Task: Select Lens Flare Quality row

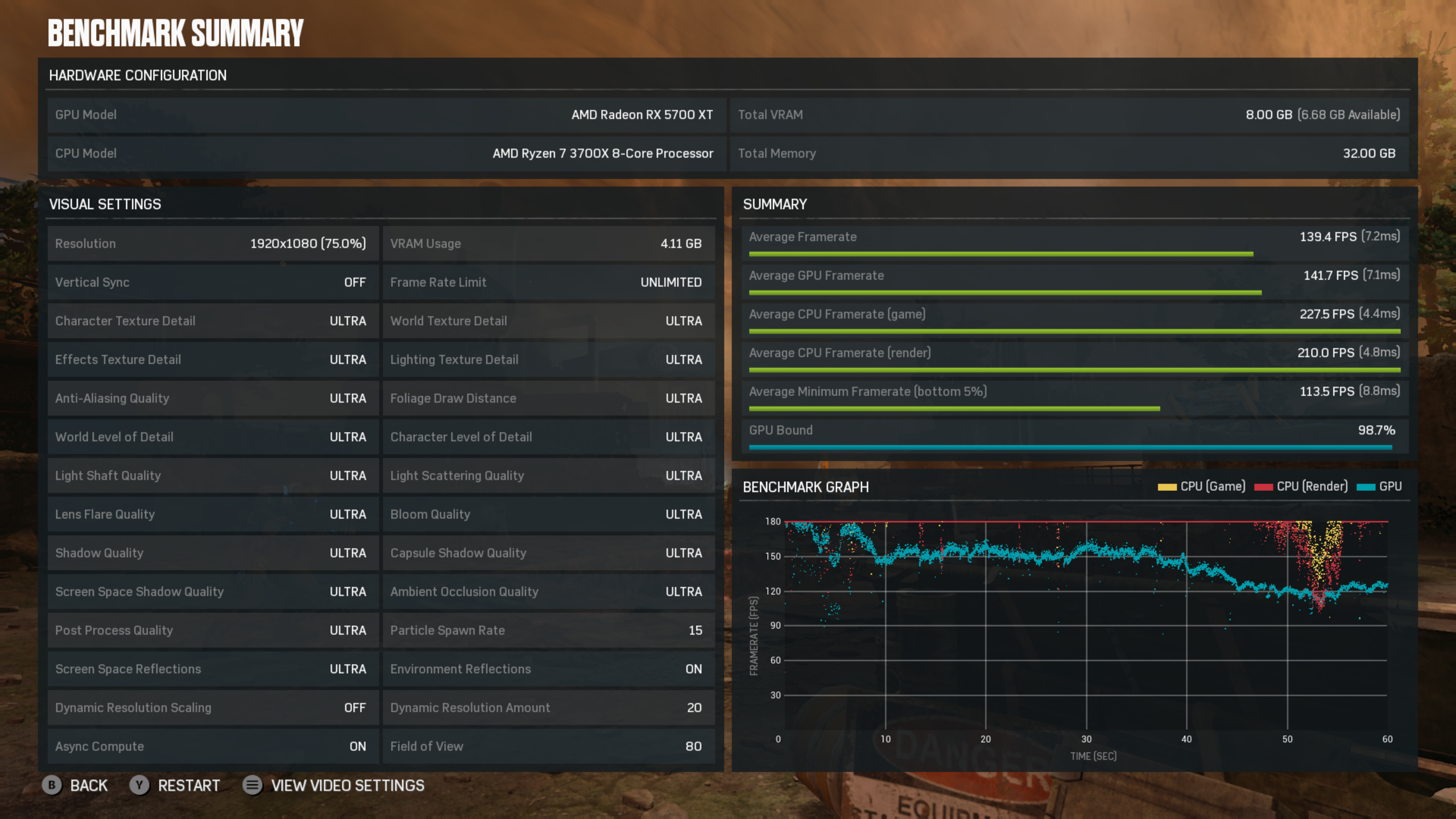Action: [213, 514]
